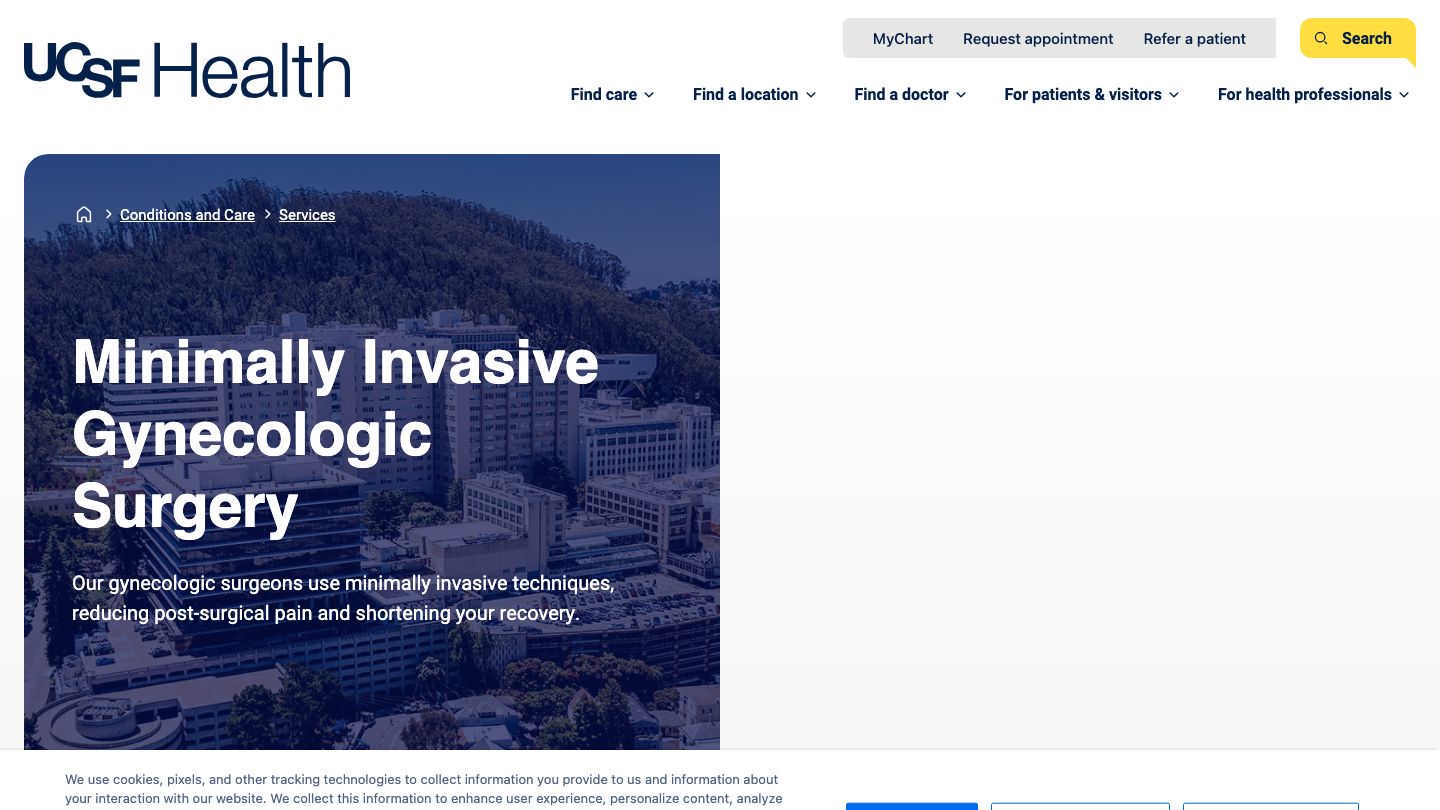1440x810 pixels.
Task: Select MyChart in the top bar
Action: (x=902, y=38)
